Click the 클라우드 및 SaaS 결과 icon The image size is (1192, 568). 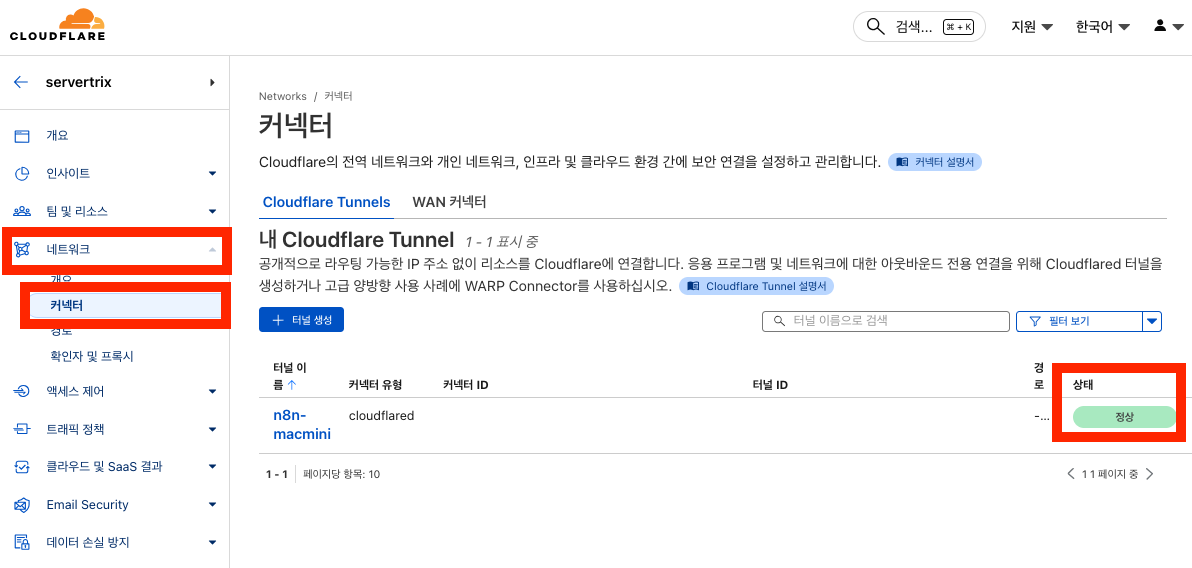[x=22, y=467]
